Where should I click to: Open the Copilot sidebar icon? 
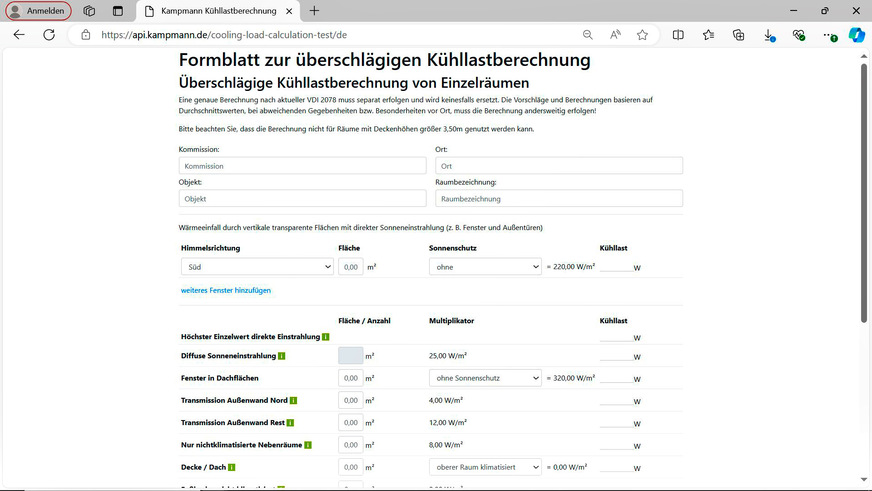point(856,34)
